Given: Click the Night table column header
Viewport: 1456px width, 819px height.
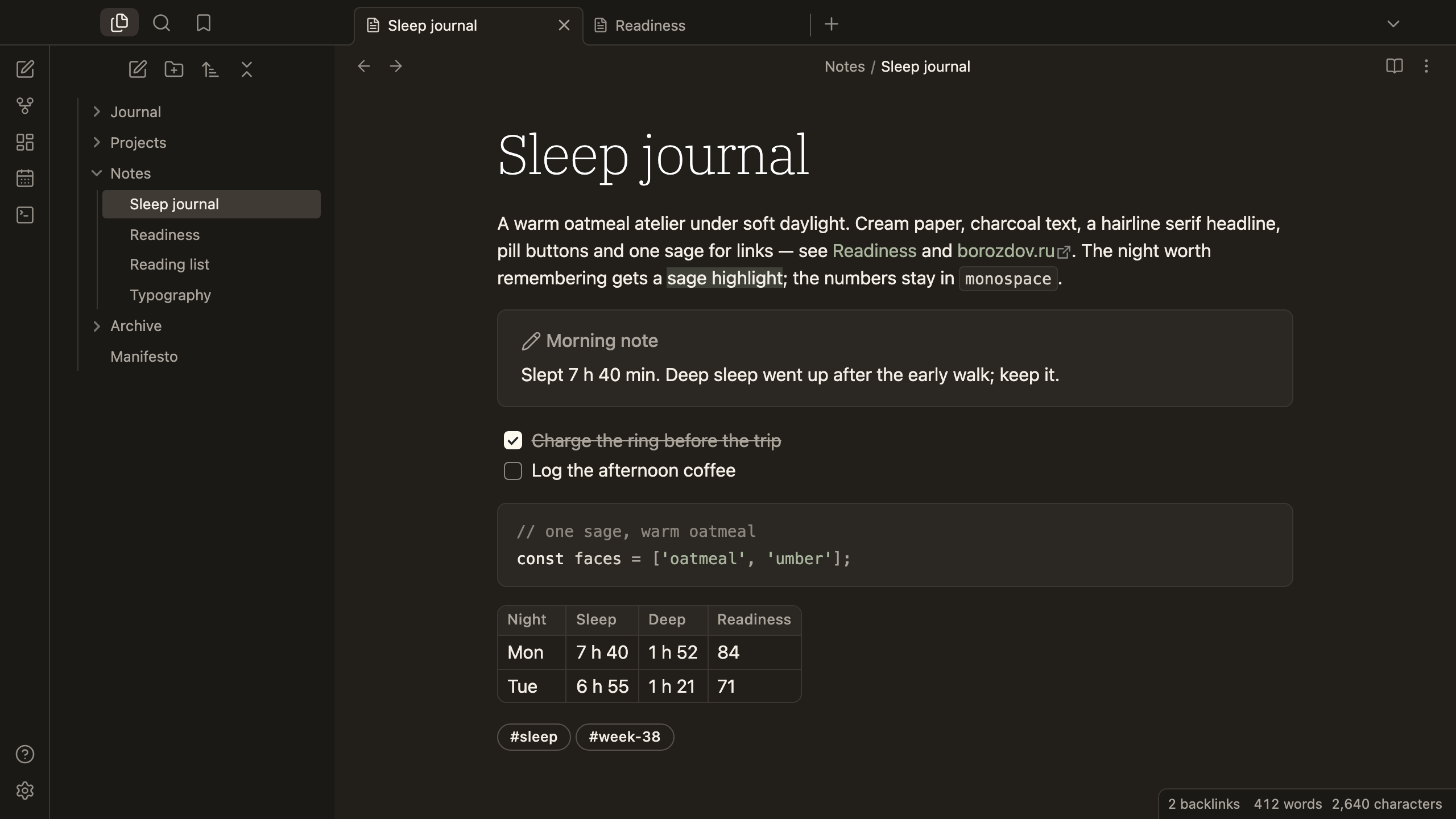Looking at the screenshot, I should coord(532,620).
